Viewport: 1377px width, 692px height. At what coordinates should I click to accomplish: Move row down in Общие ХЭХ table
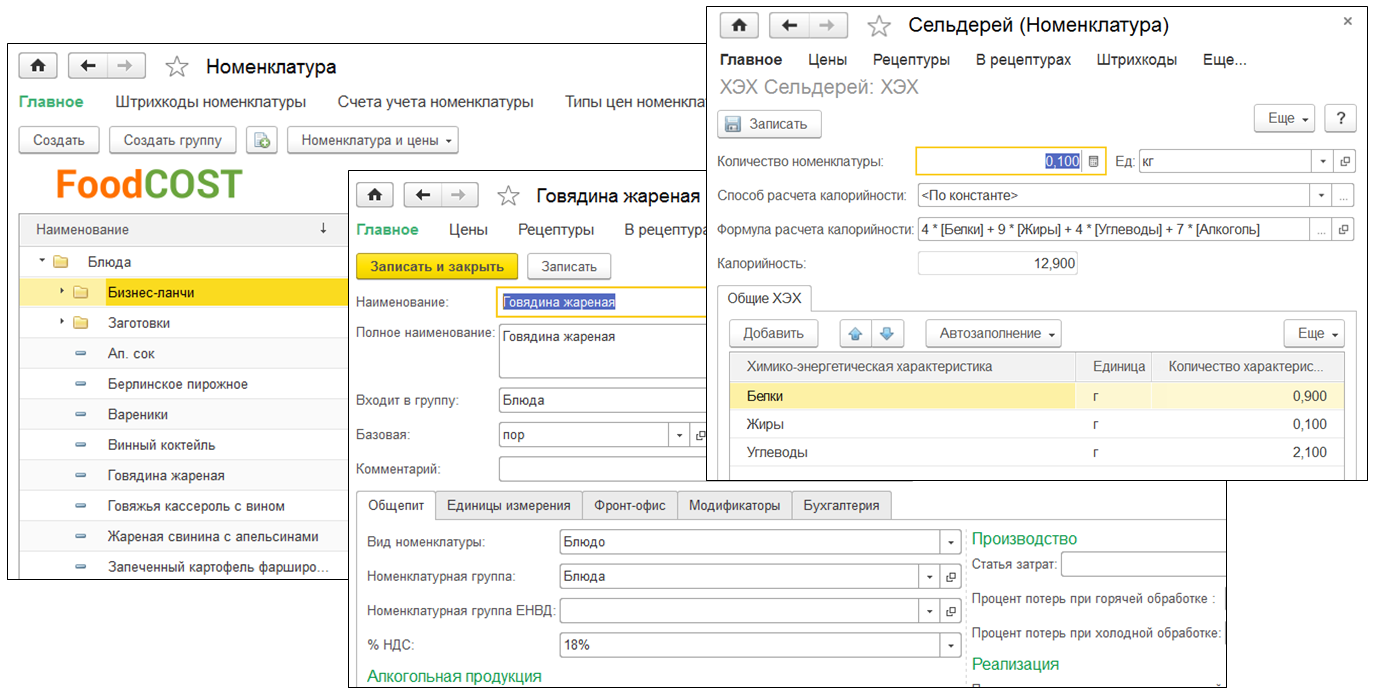click(888, 333)
